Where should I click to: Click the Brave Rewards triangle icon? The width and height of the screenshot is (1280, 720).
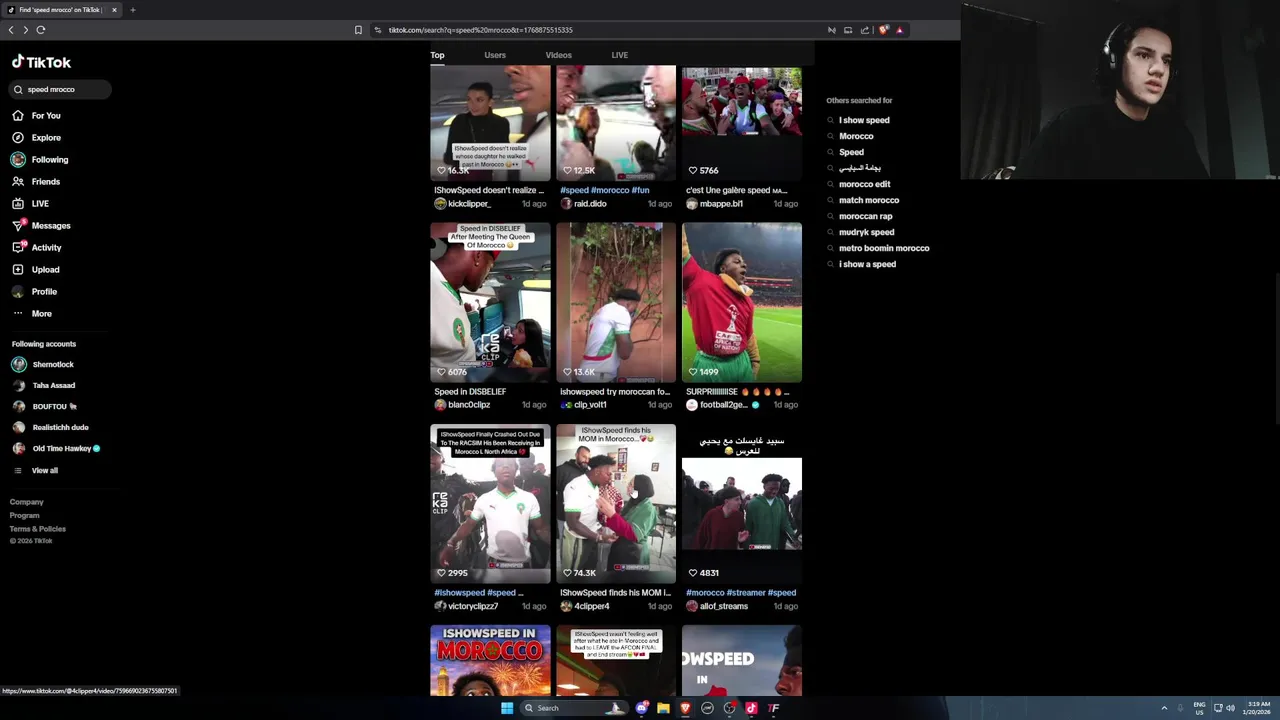pos(899,30)
